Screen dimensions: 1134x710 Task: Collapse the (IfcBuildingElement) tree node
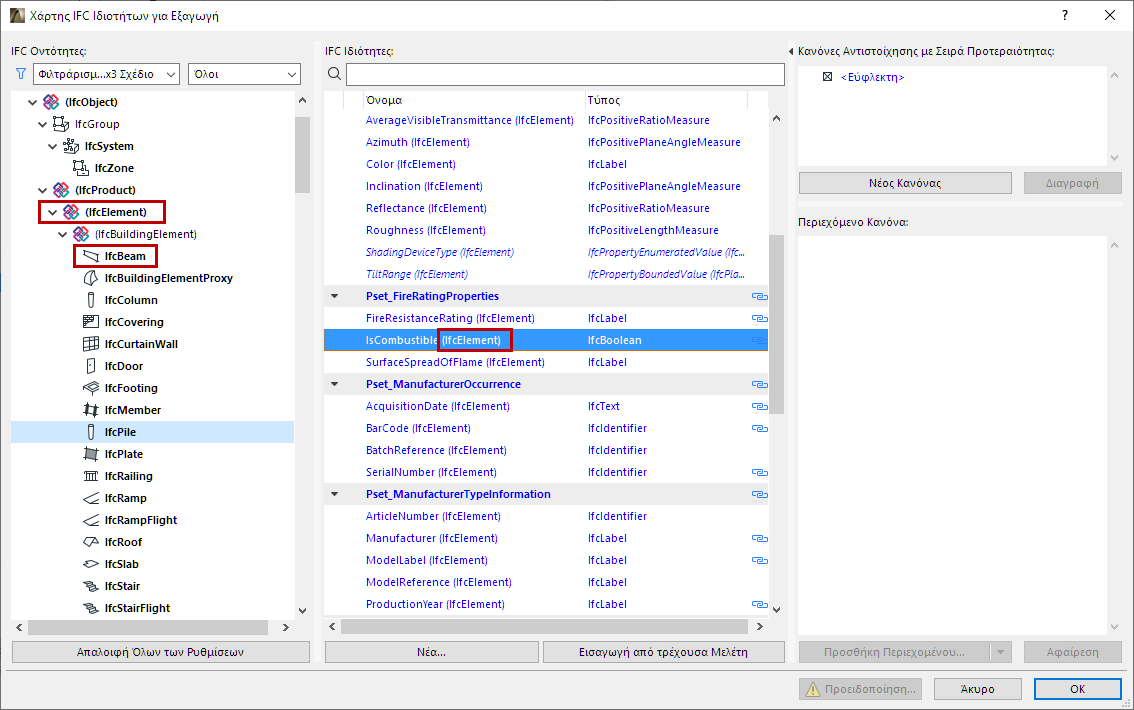(63, 235)
